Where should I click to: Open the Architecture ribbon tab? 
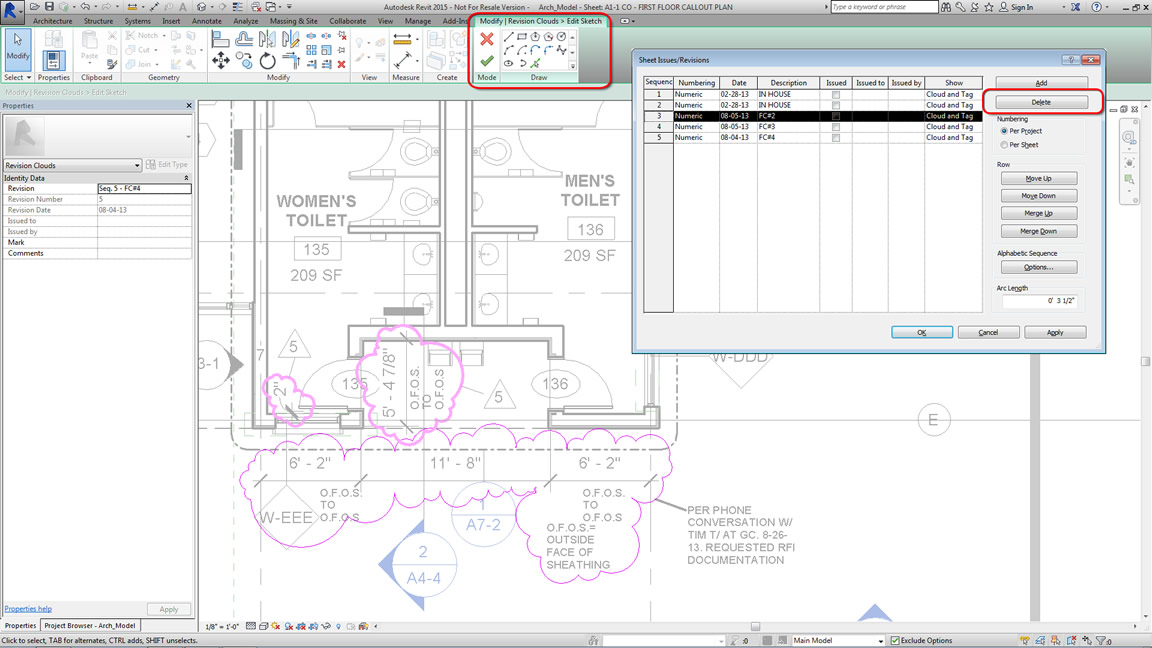[53, 21]
